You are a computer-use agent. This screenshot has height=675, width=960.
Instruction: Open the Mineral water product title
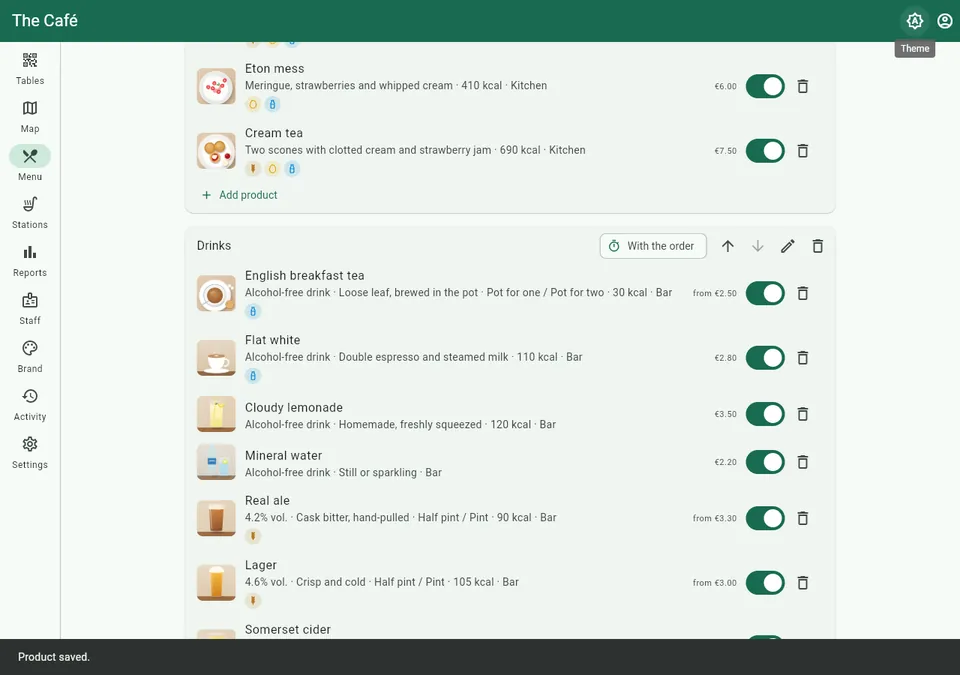click(283, 456)
